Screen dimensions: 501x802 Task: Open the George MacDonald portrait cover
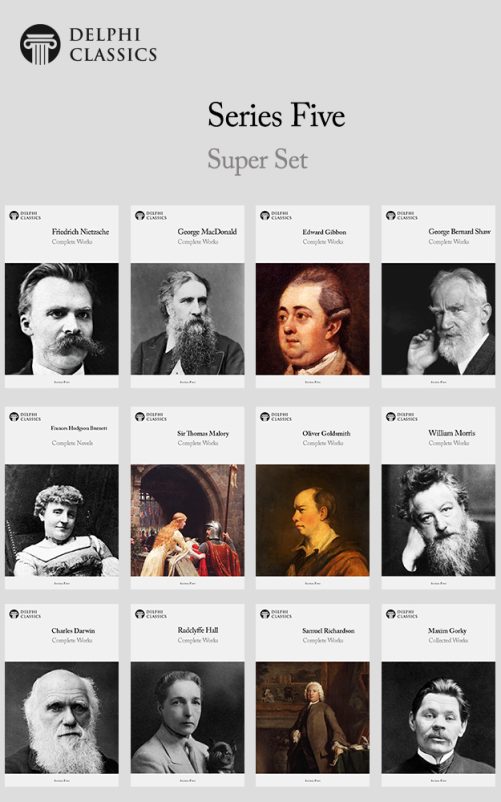(188, 319)
